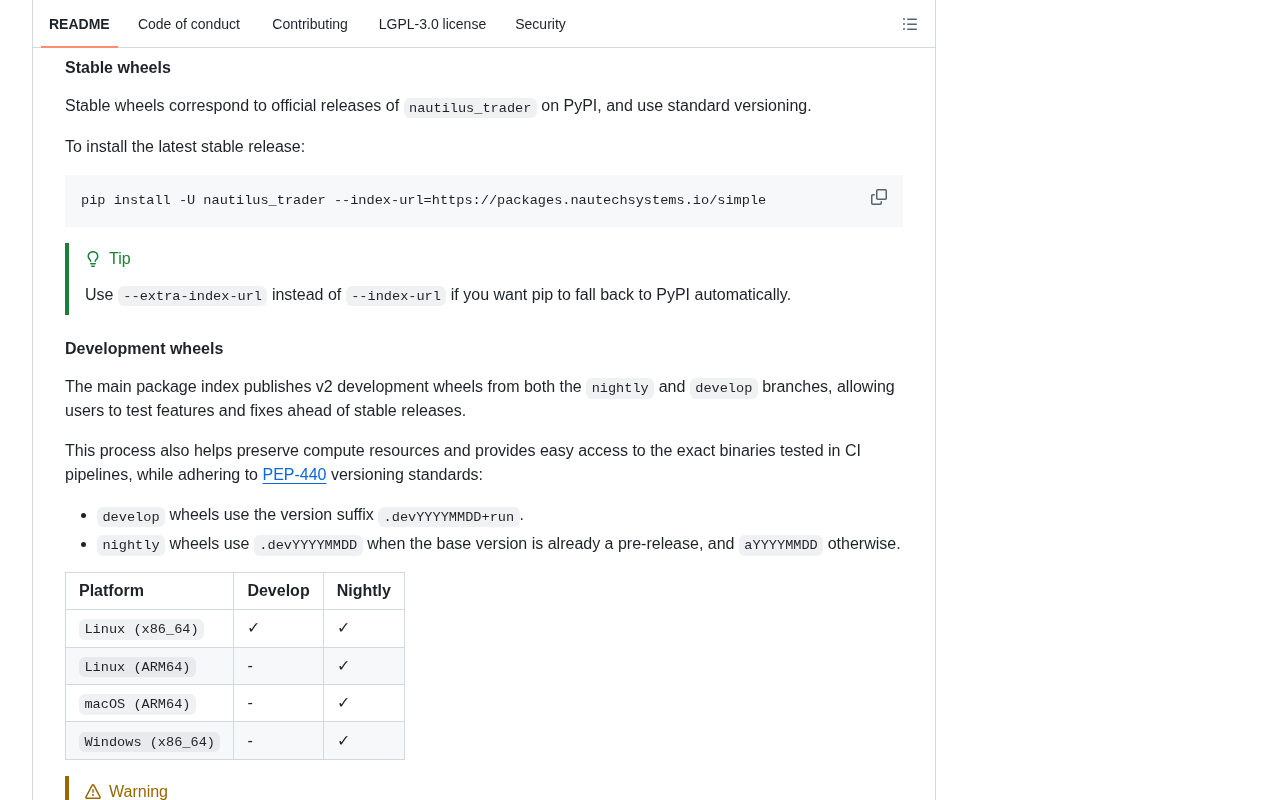
Task: Click the Tip lightbulb icon
Action: click(93, 259)
